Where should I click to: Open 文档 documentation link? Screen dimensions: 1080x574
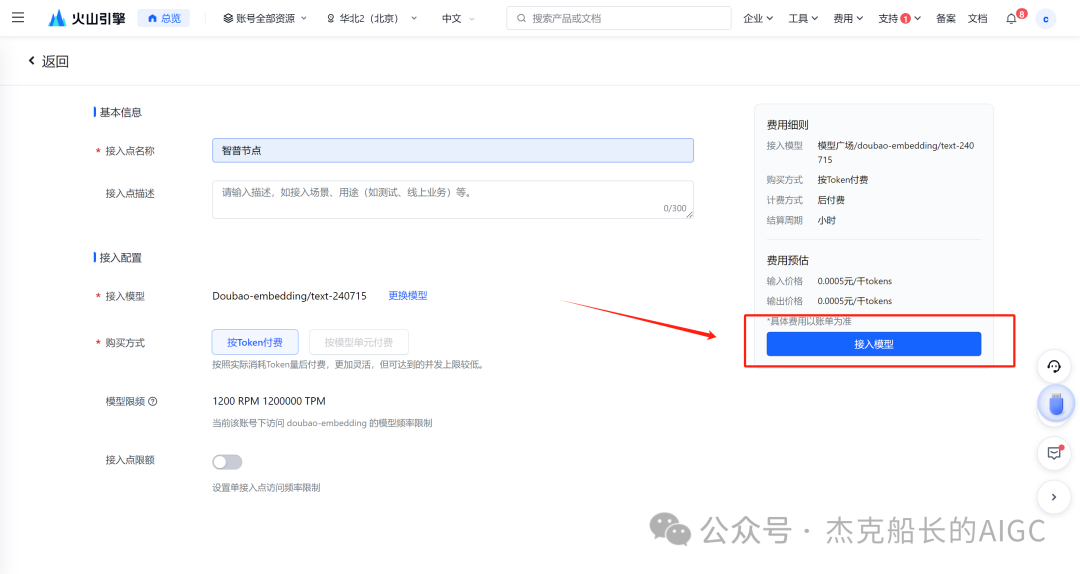coord(977,19)
